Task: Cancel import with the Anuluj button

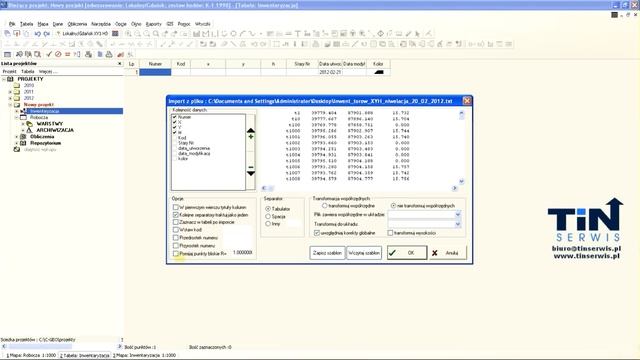Action: pyautogui.click(x=447, y=253)
